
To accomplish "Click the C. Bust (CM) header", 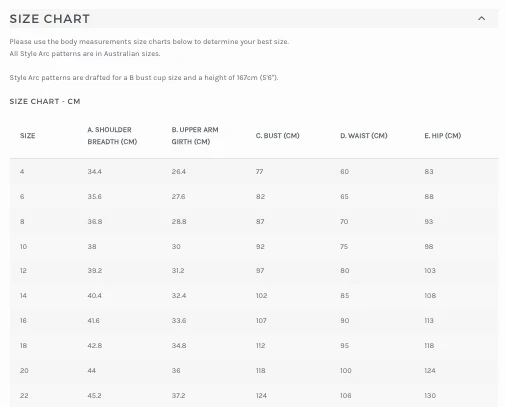I will click(x=278, y=136).
